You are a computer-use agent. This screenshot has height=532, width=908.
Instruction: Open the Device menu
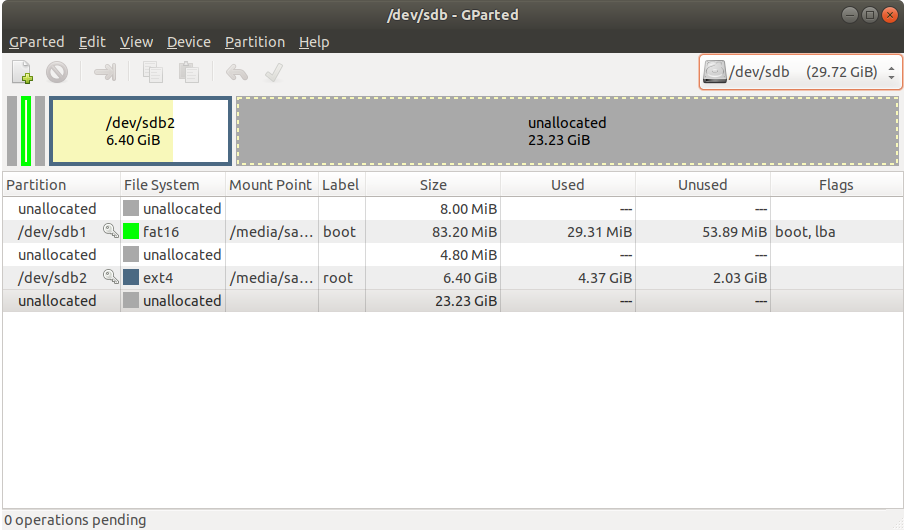[189, 42]
